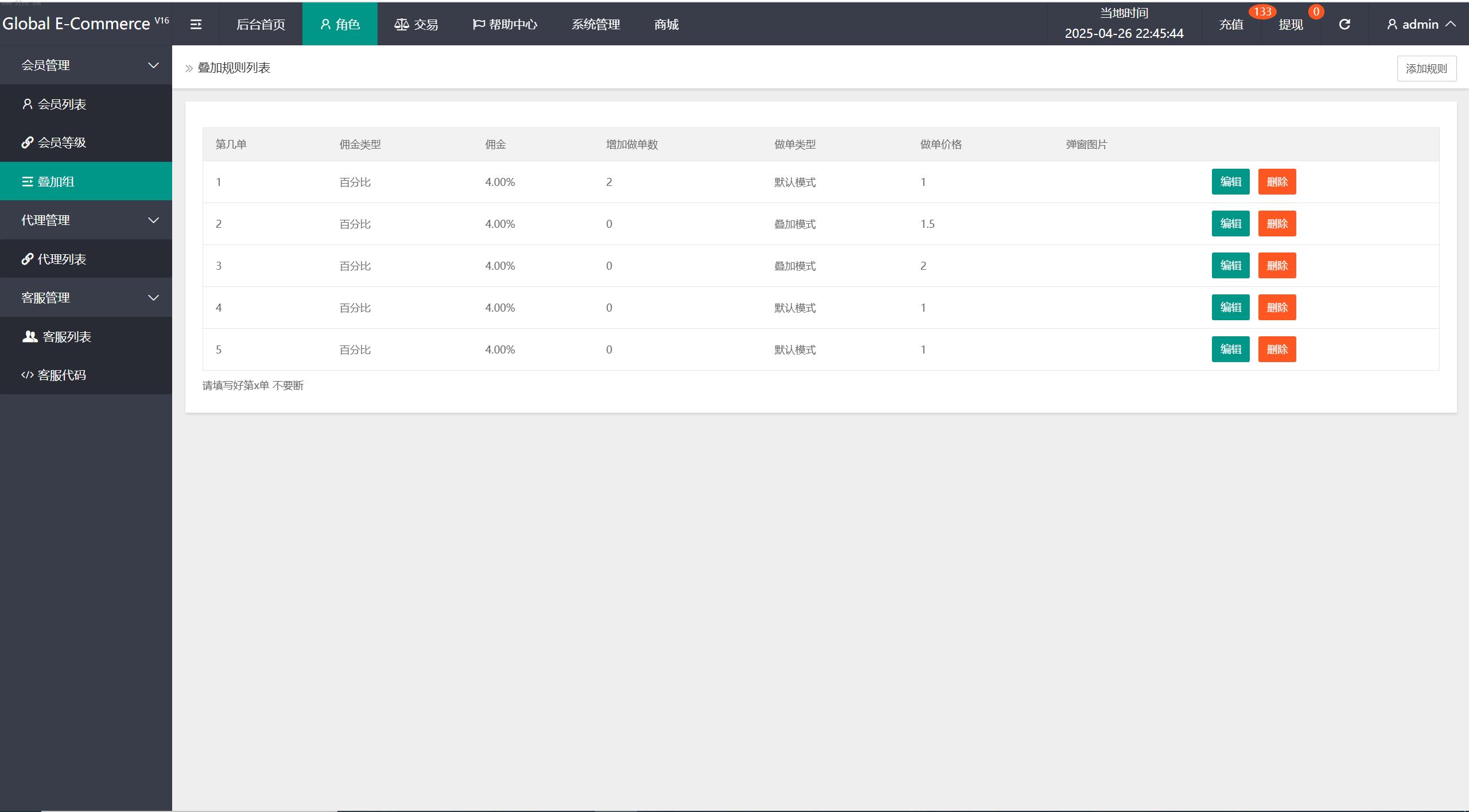The width and height of the screenshot is (1469, 812).
Task: Select 代理列表 in the sidebar
Action: point(61,259)
